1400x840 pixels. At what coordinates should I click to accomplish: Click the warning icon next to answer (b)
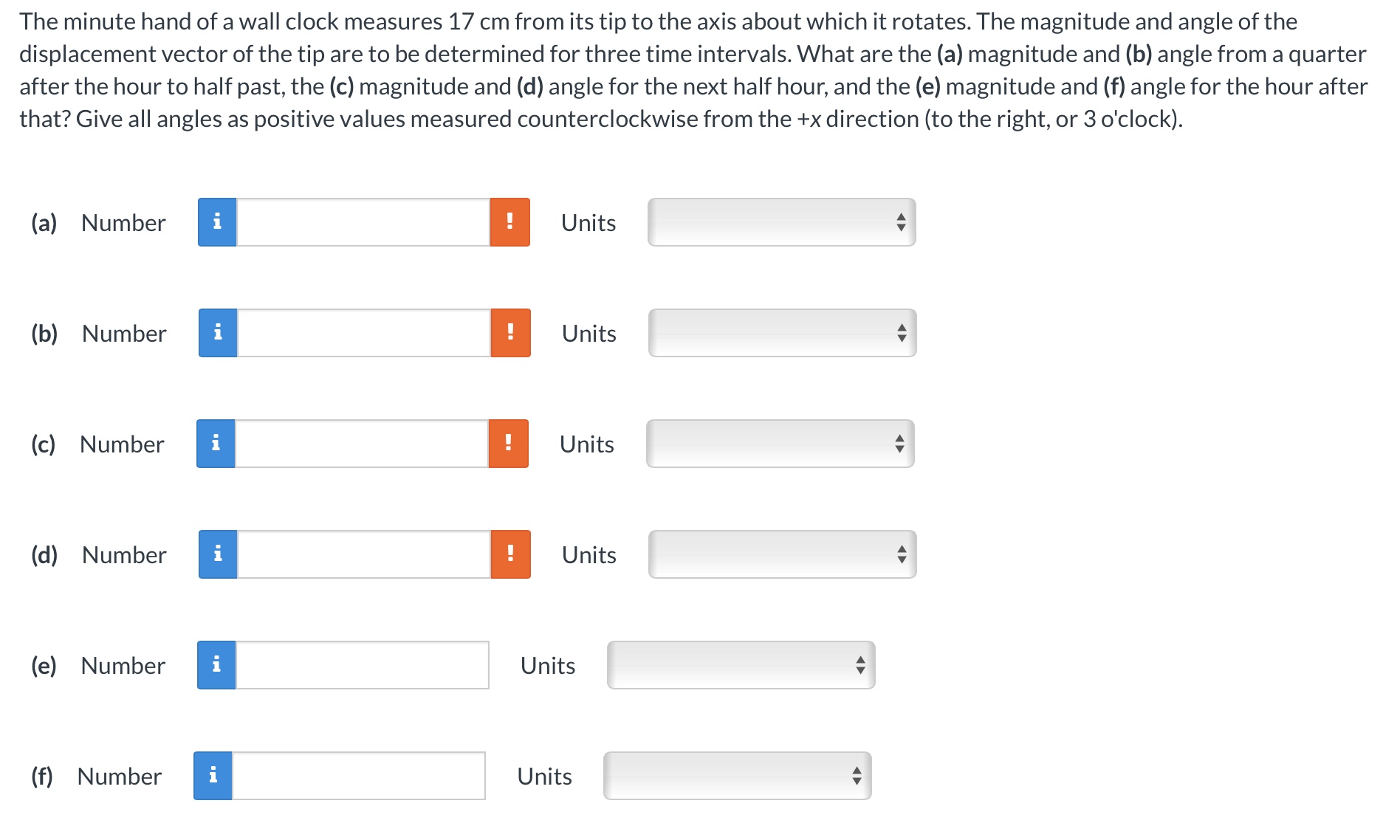(509, 333)
